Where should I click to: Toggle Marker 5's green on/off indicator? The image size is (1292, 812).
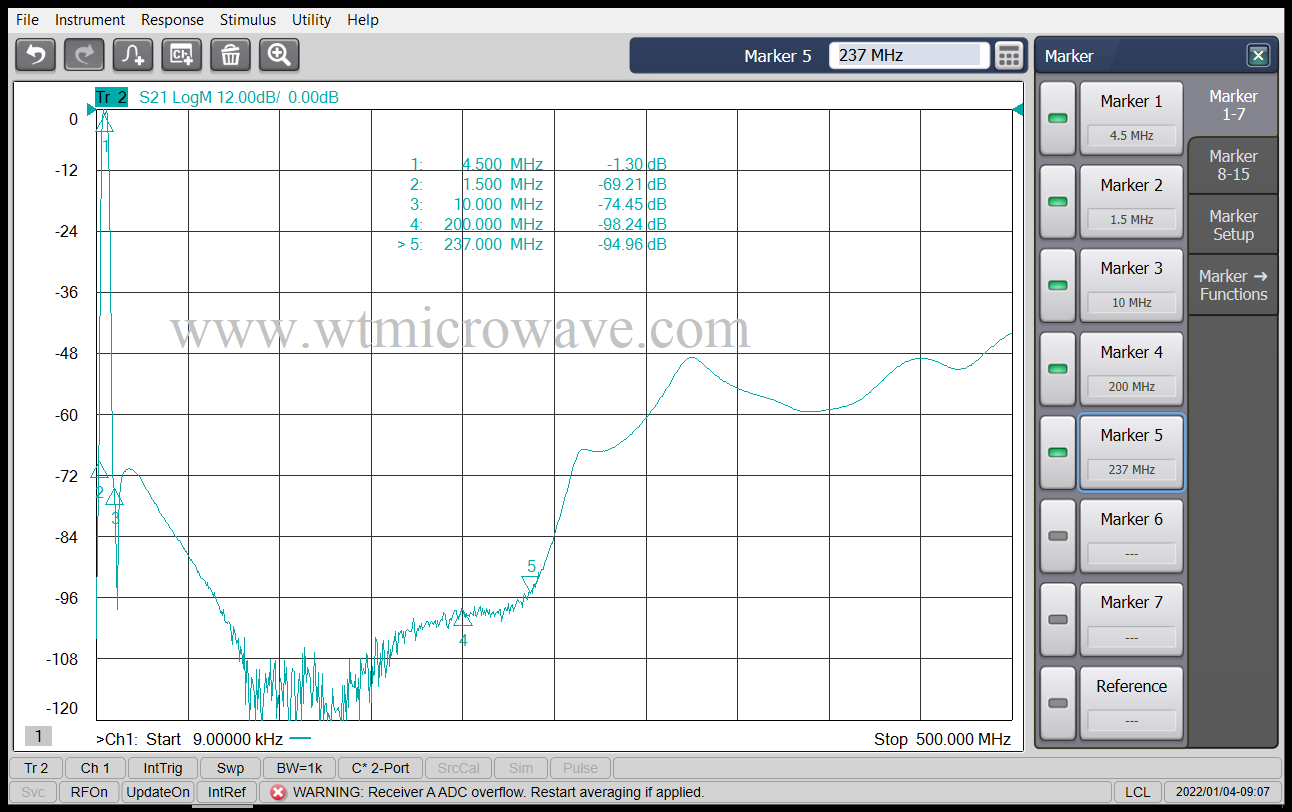pos(1057,451)
